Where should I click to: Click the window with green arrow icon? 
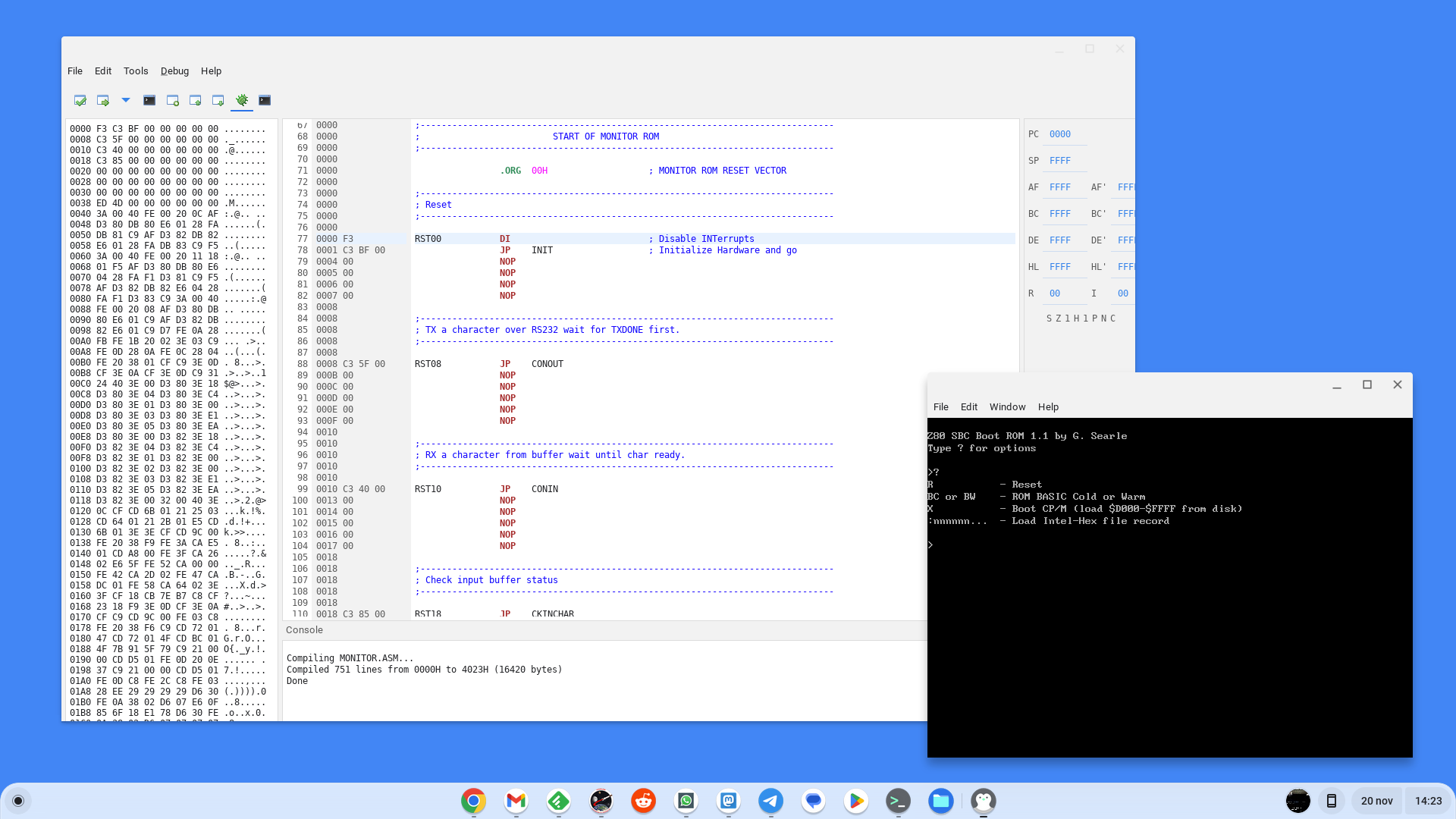[103, 100]
